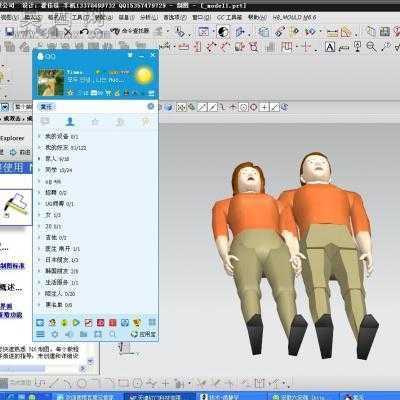Click the left panel horizontal scrollbar
This screenshot has width=400, height=400.
pos(43,368)
